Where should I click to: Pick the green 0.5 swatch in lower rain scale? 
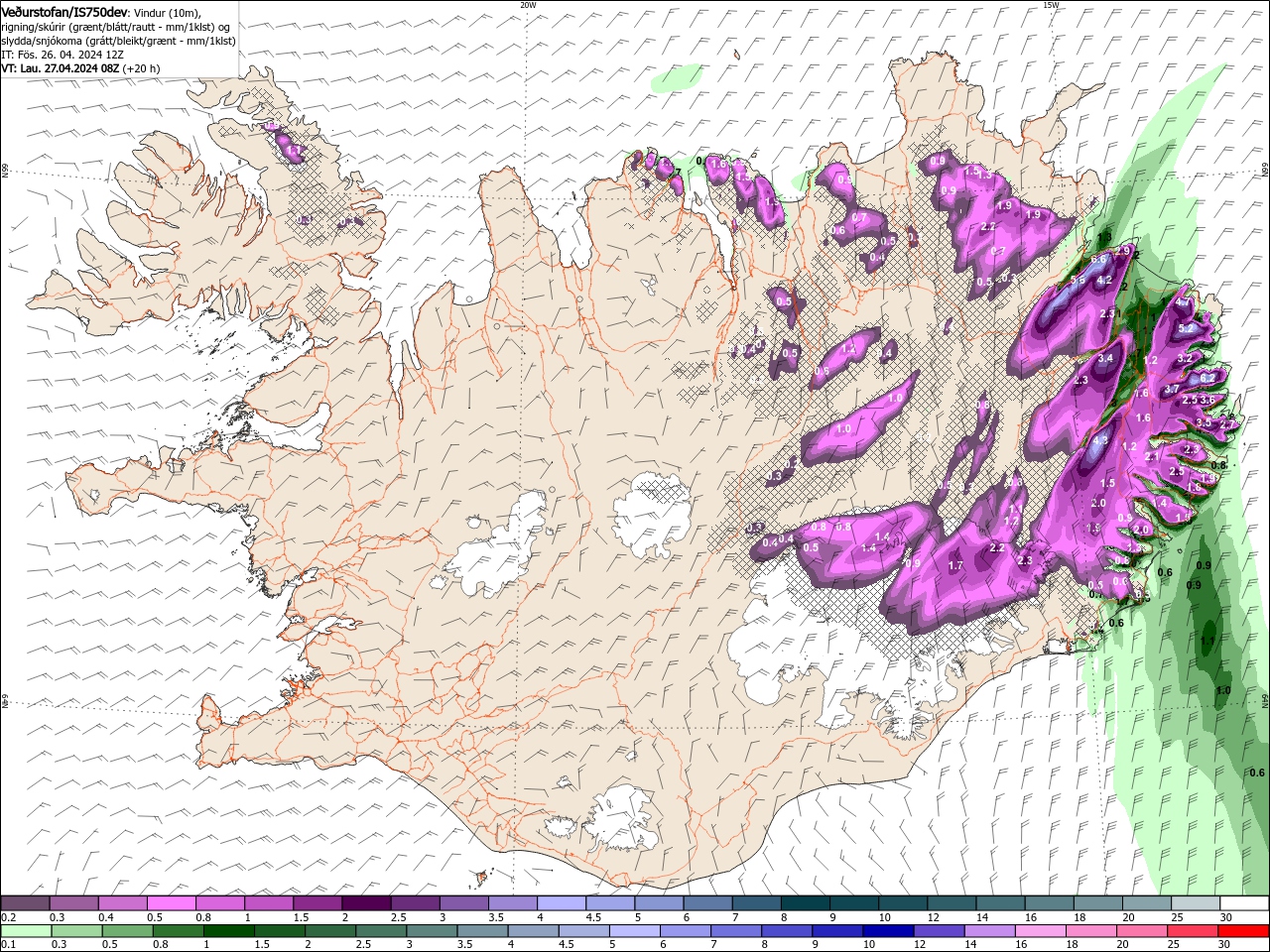click(x=127, y=931)
